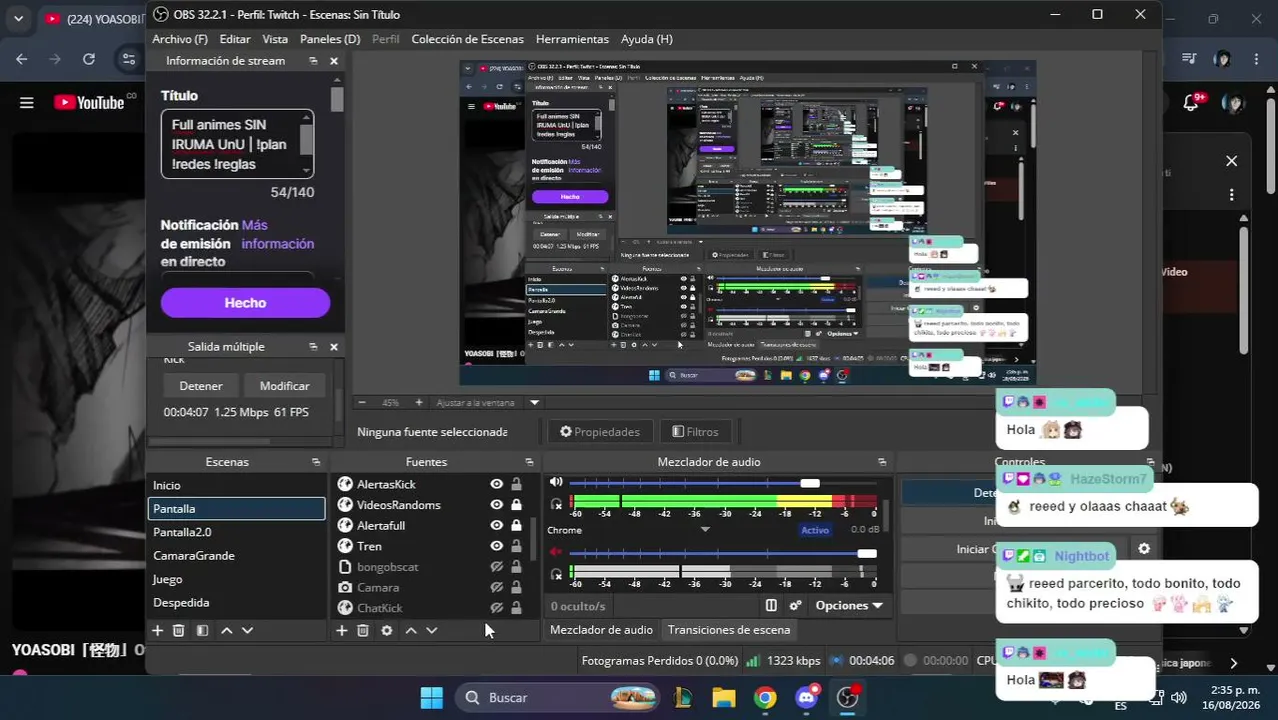Switch mixer layout with the columns icon
The image size is (1278, 720).
(x=771, y=605)
